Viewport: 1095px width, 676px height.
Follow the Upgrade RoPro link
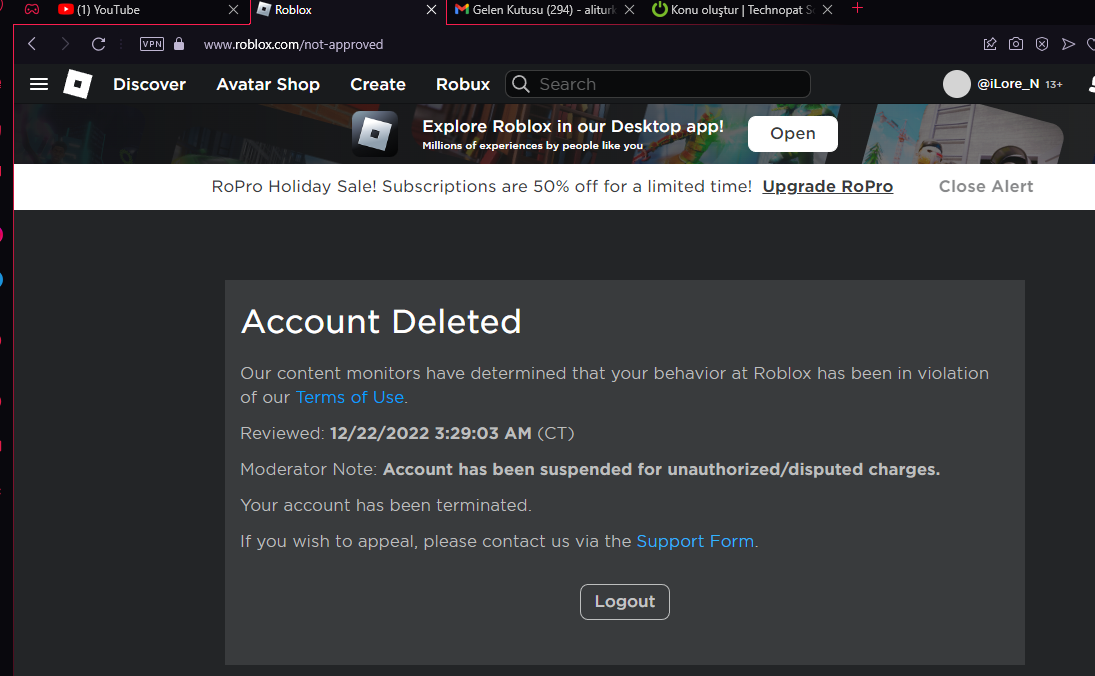(x=828, y=186)
